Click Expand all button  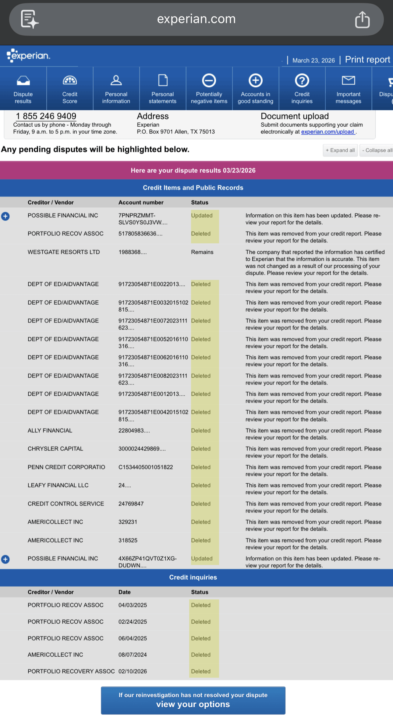click(x=340, y=150)
